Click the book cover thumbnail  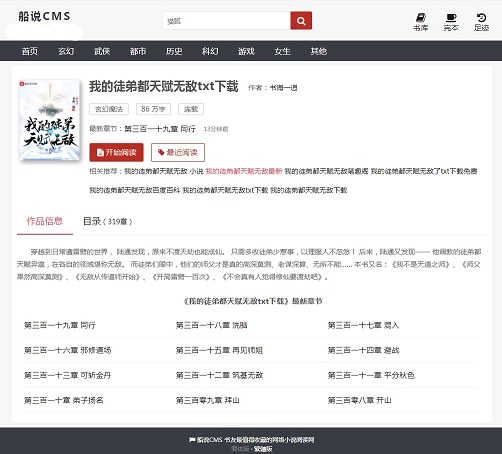click(x=49, y=120)
